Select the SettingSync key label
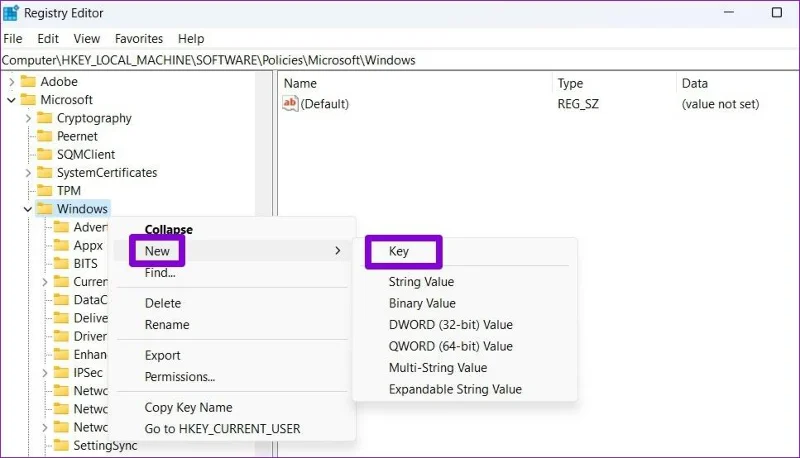 tap(105, 445)
